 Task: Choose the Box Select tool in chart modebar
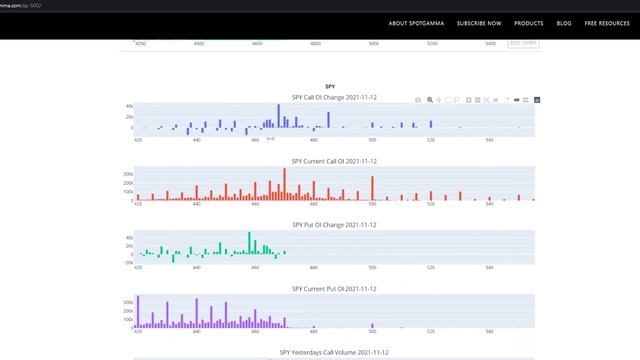pos(448,100)
